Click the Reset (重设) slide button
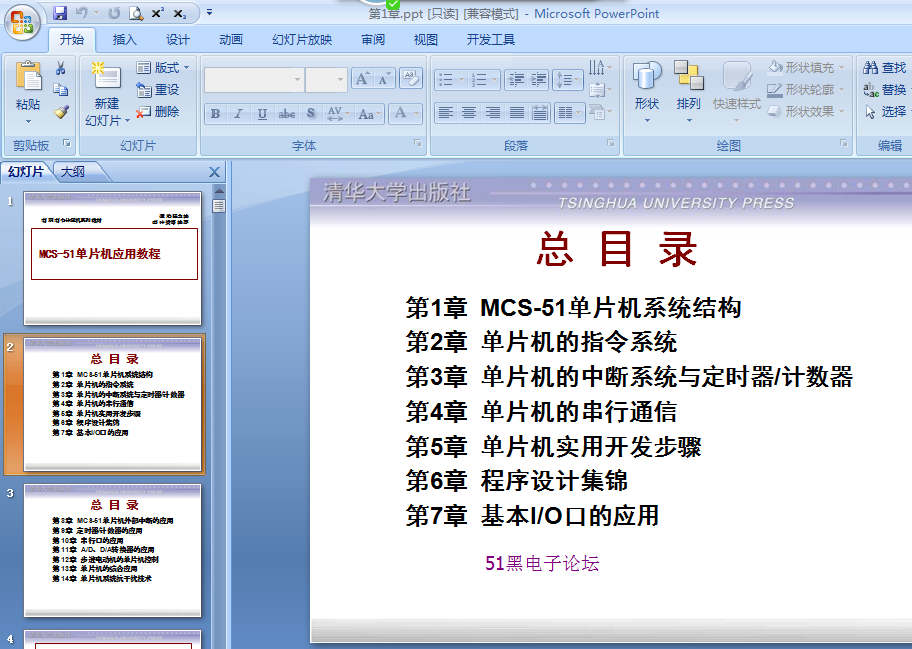912x649 pixels. click(158, 90)
